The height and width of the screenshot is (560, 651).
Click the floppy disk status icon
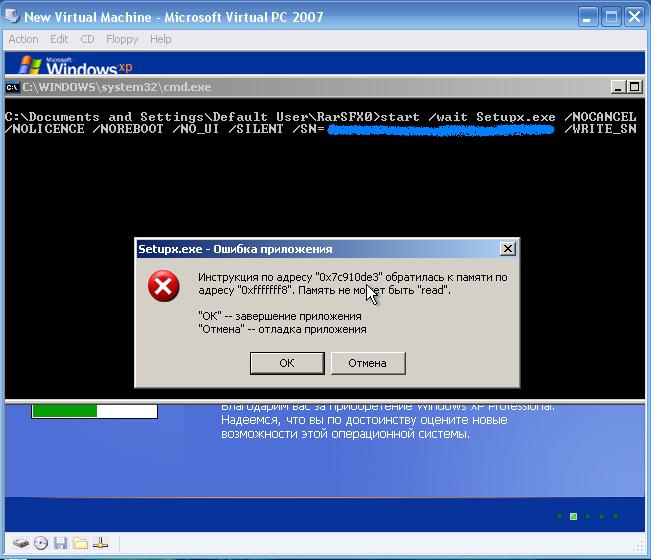(x=61, y=543)
